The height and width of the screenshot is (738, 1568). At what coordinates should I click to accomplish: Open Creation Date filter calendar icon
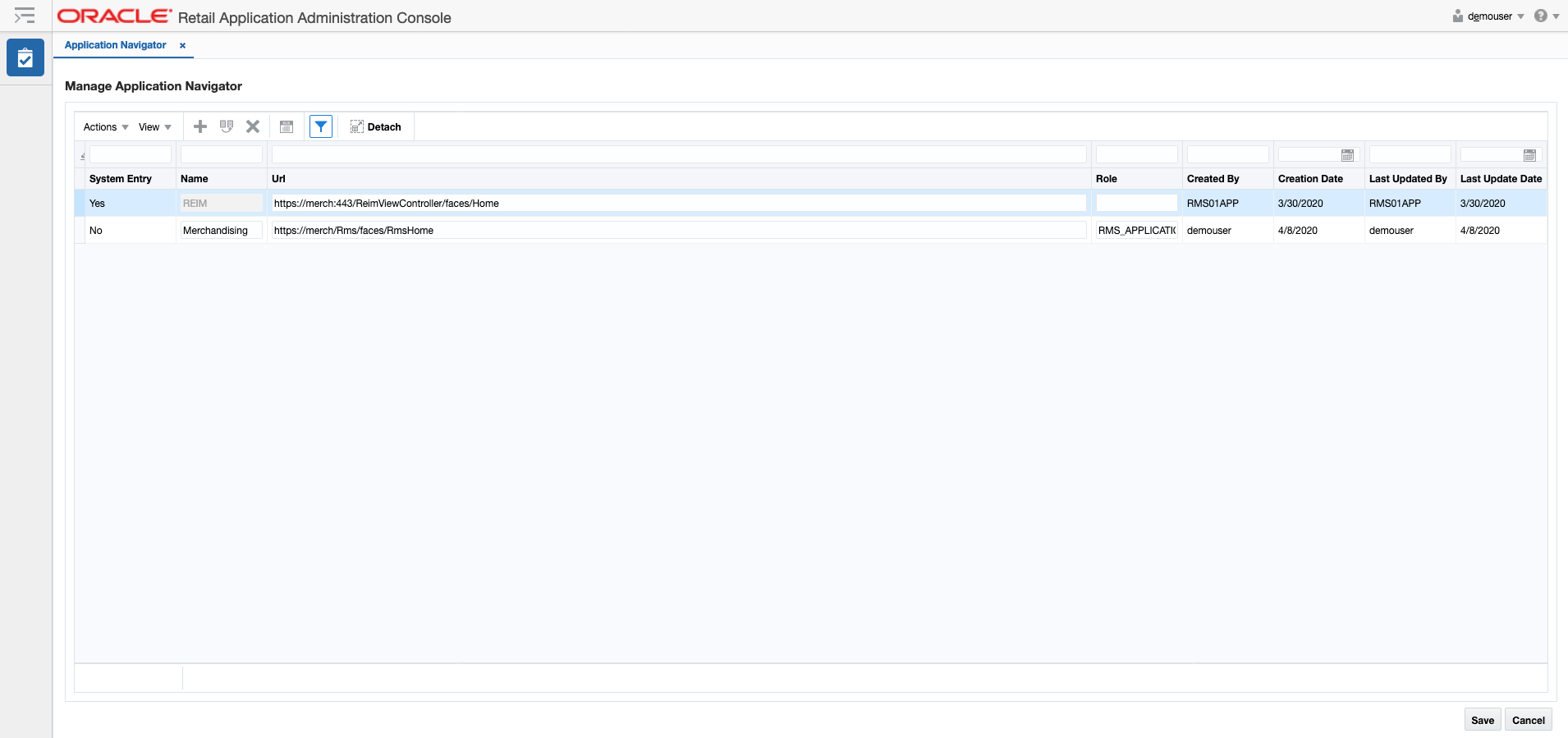click(1347, 155)
